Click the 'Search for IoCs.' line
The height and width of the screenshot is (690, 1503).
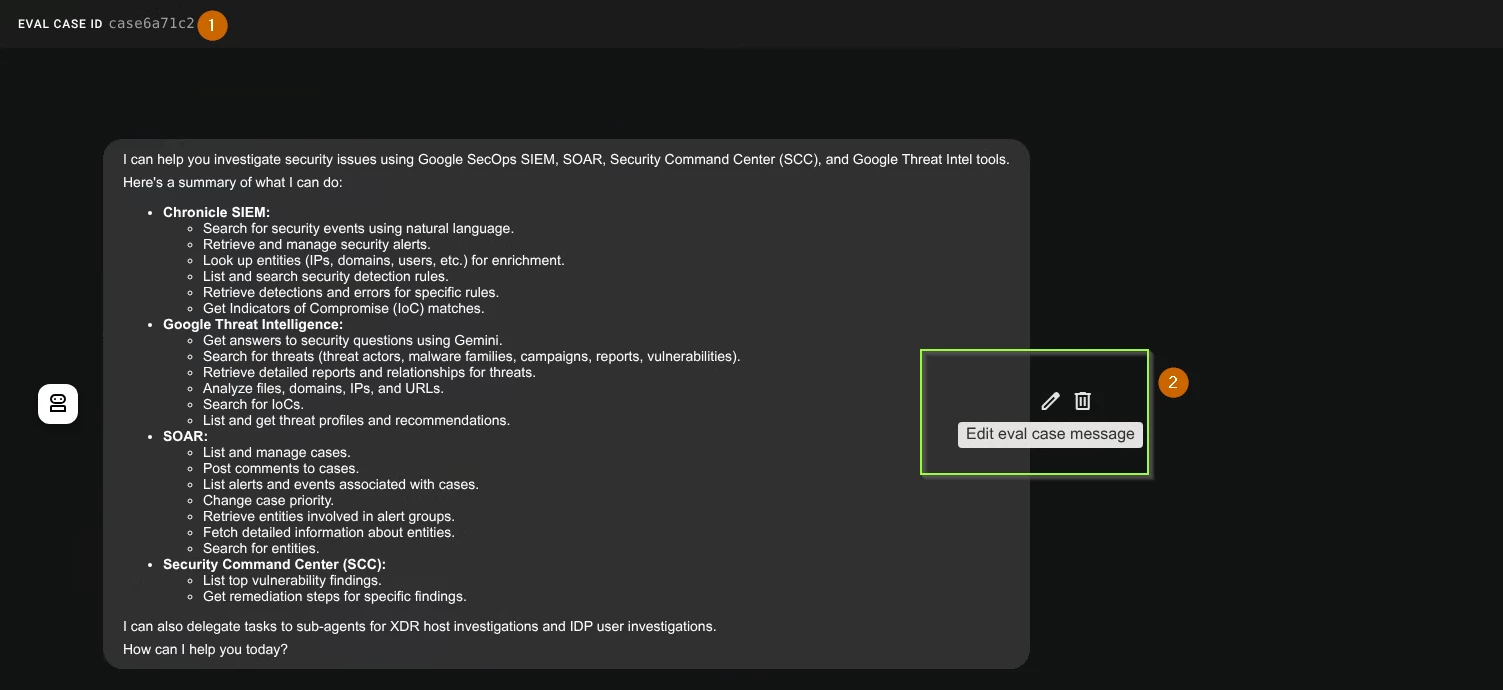(x=253, y=404)
